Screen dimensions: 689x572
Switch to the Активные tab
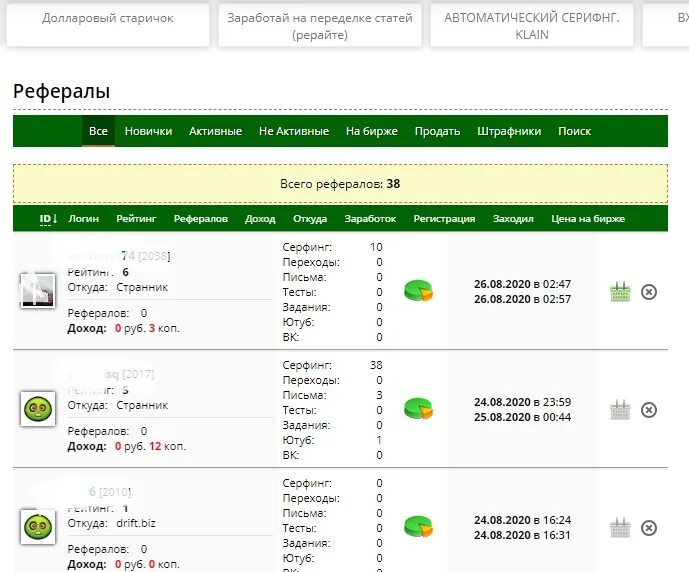[x=215, y=131]
